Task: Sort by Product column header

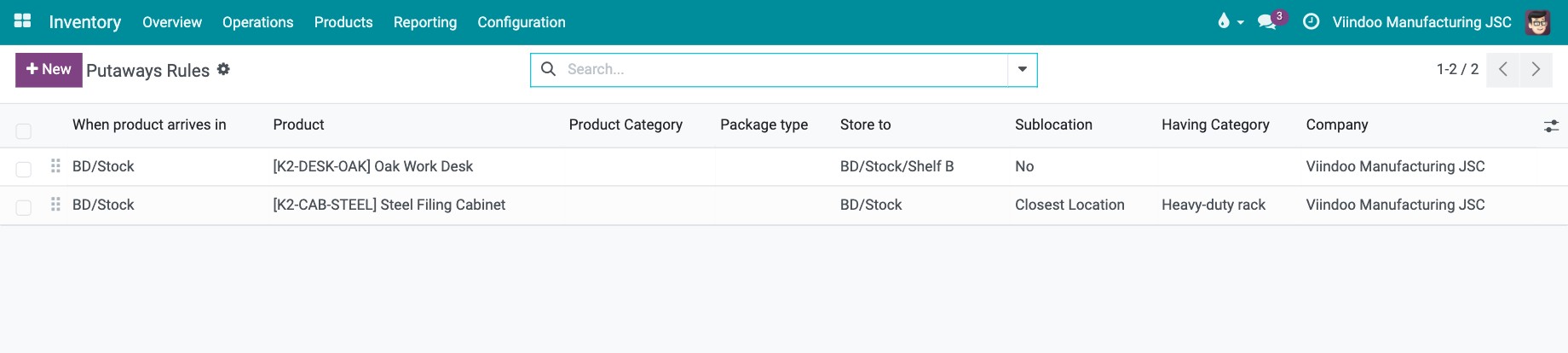Action: click(298, 124)
